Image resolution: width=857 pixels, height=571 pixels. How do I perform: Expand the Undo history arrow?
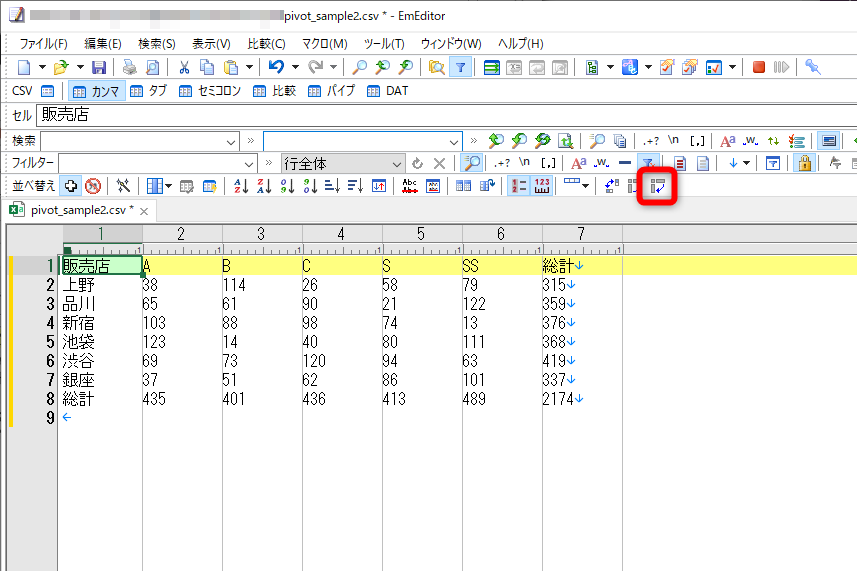pyautogui.click(x=295, y=67)
